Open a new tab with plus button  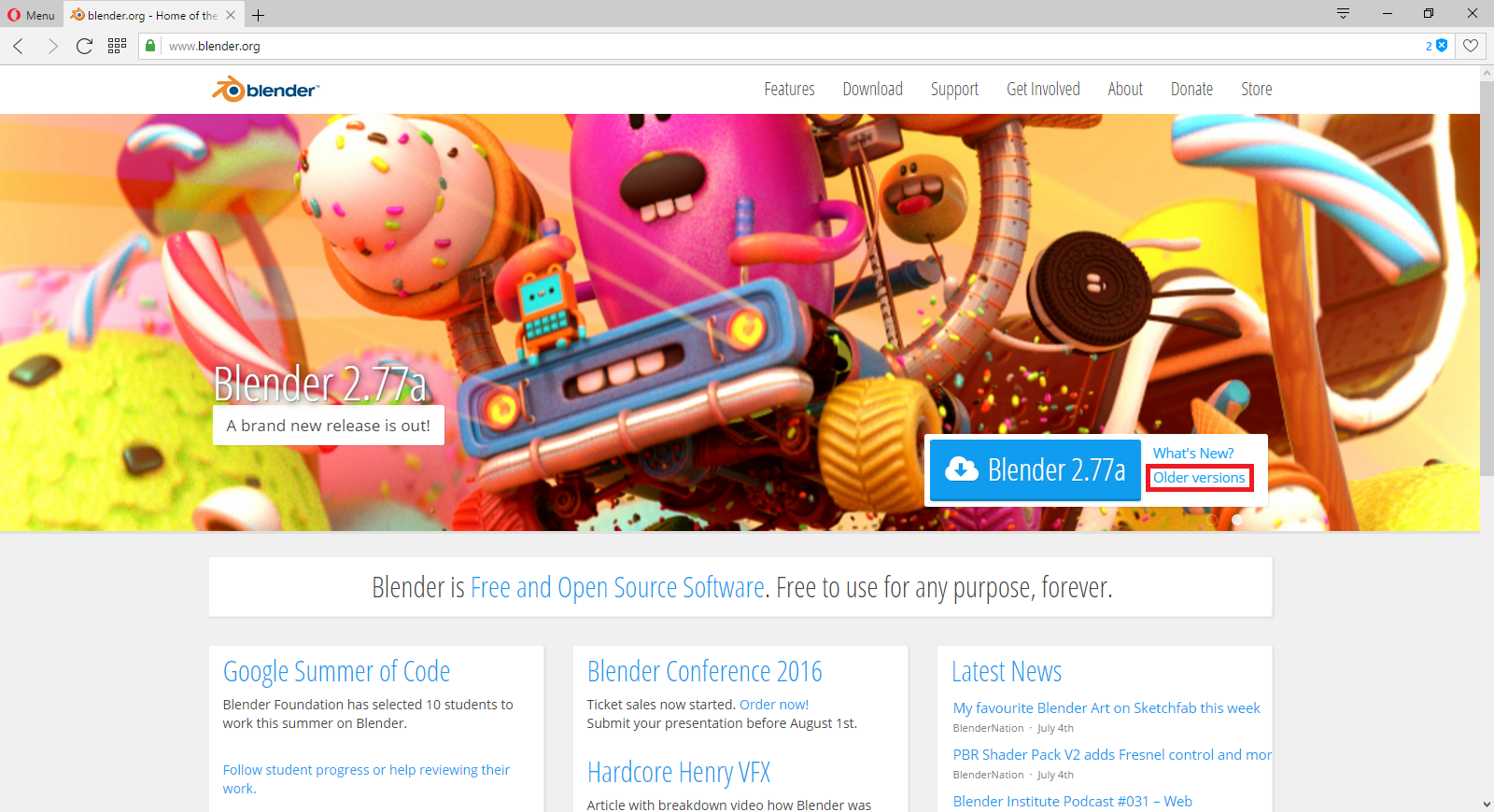pos(259,15)
